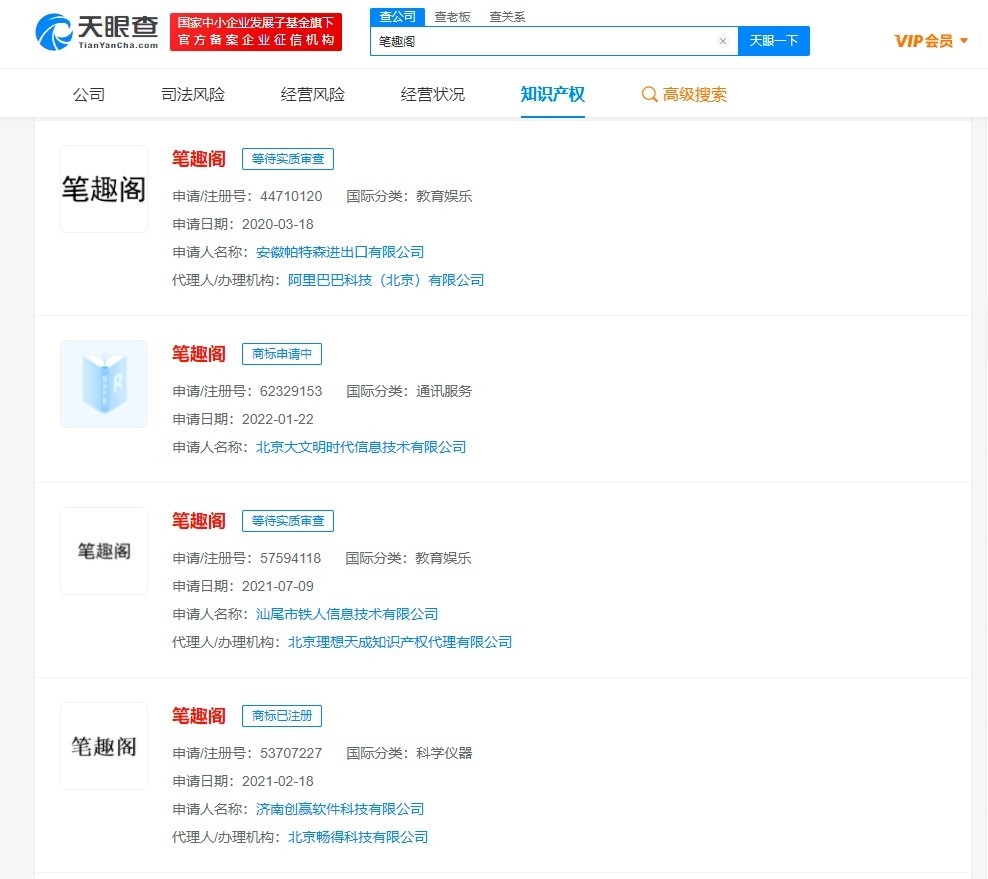The width and height of the screenshot is (988, 879).
Task: Click inside the search input field
Action: pyautogui.click(x=550, y=40)
